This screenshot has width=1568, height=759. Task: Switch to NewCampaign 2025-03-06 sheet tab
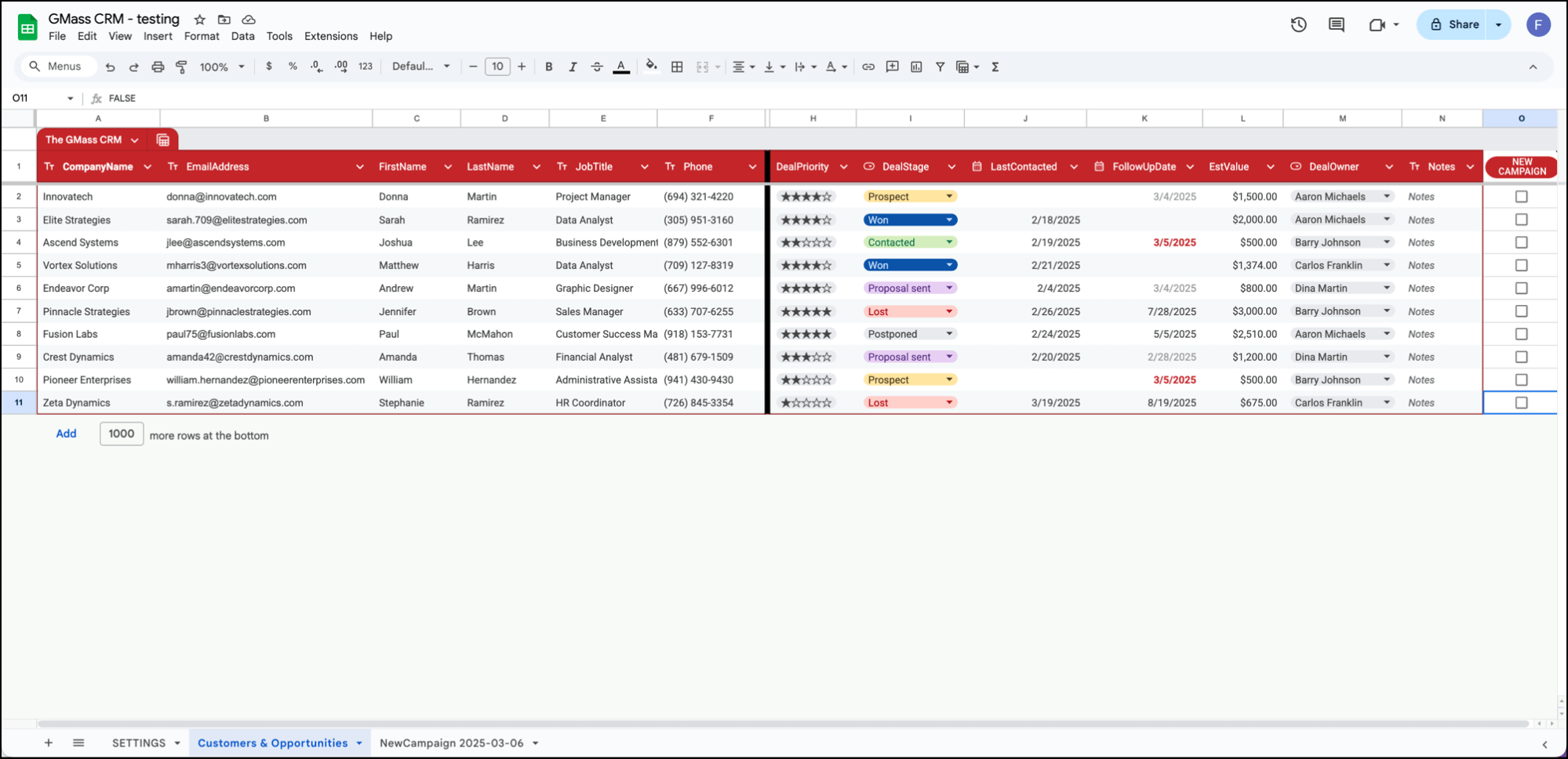pyautogui.click(x=451, y=743)
